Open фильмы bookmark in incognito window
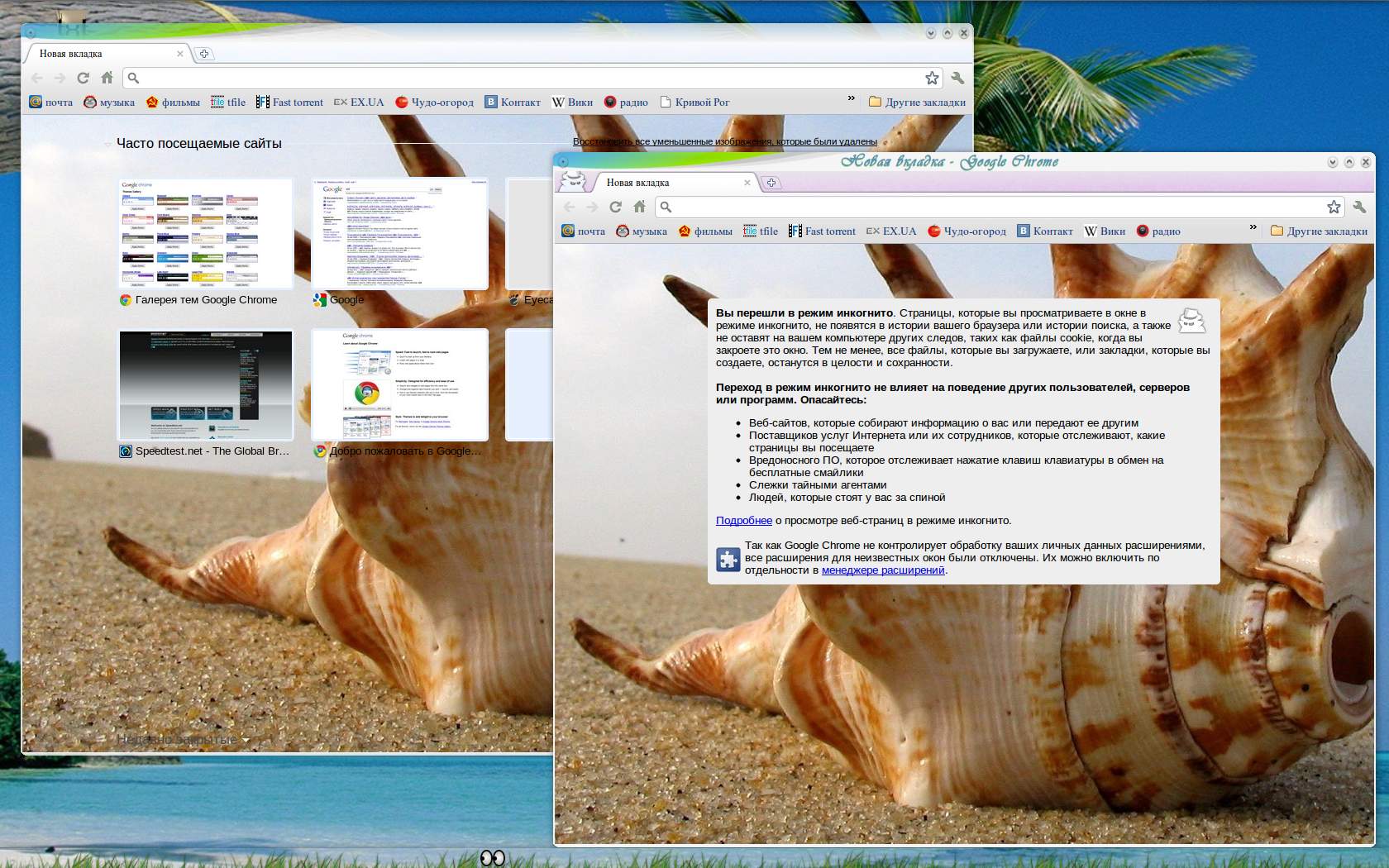Image resolution: width=1389 pixels, height=868 pixels. (705, 231)
